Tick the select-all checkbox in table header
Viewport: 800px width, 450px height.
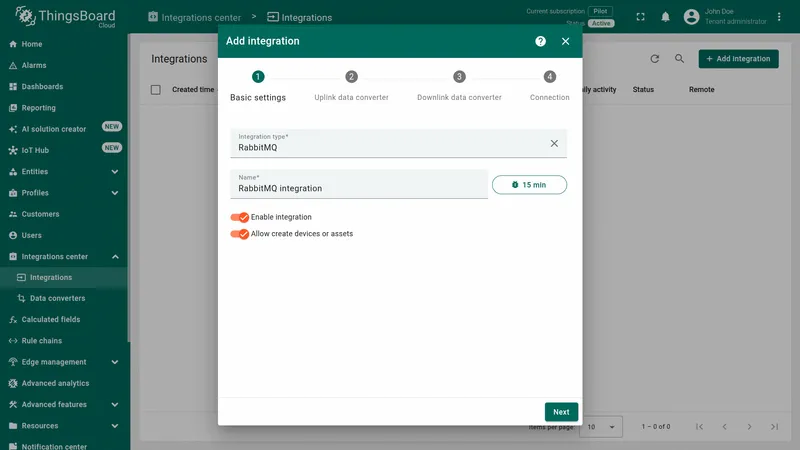[x=156, y=90]
